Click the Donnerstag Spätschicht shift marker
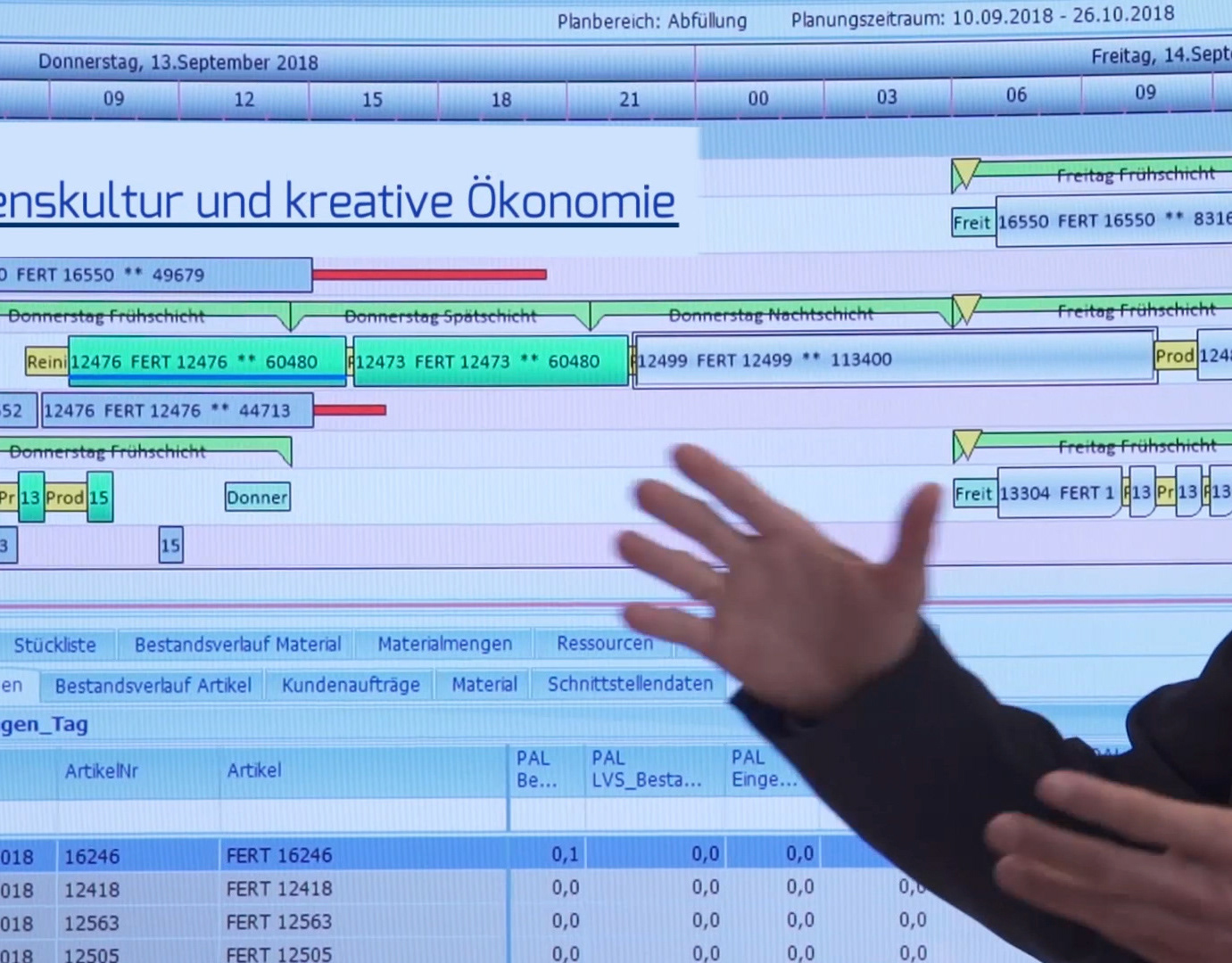This screenshot has height=963, width=1232. click(x=440, y=316)
